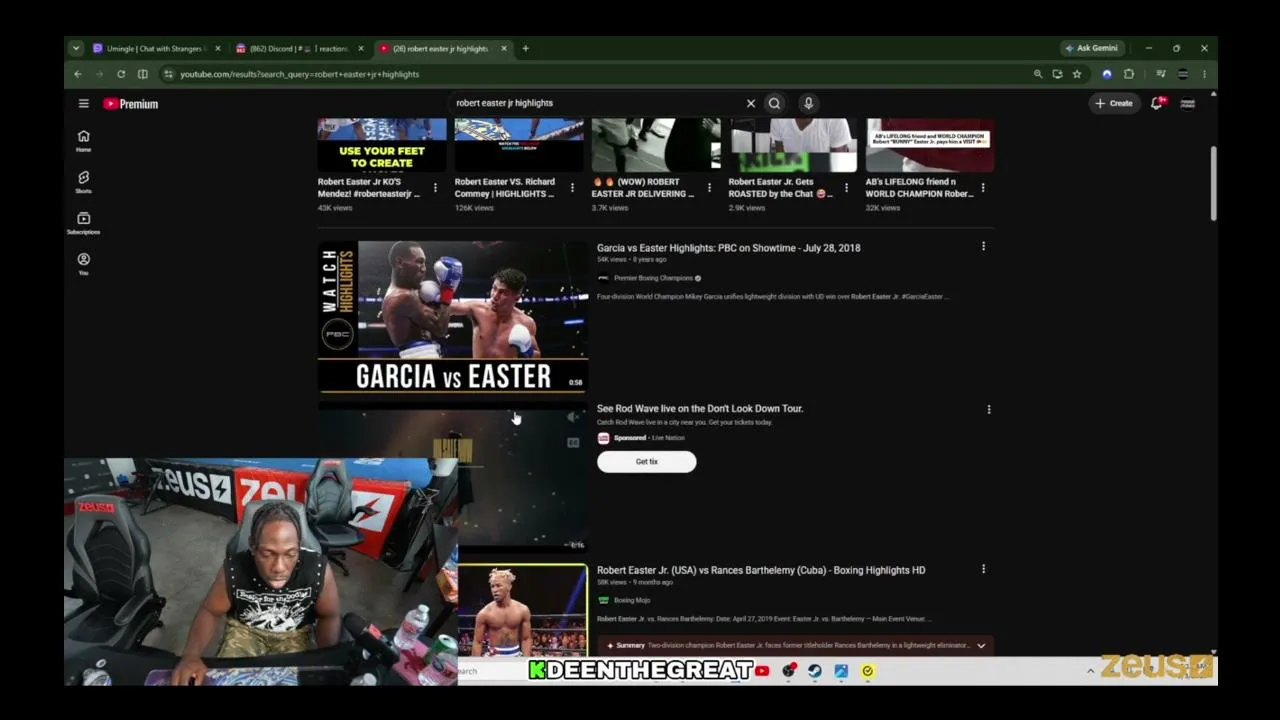This screenshot has width=1280, height=720.
Task: Go back in the browser
Action: tap(78, 74)
